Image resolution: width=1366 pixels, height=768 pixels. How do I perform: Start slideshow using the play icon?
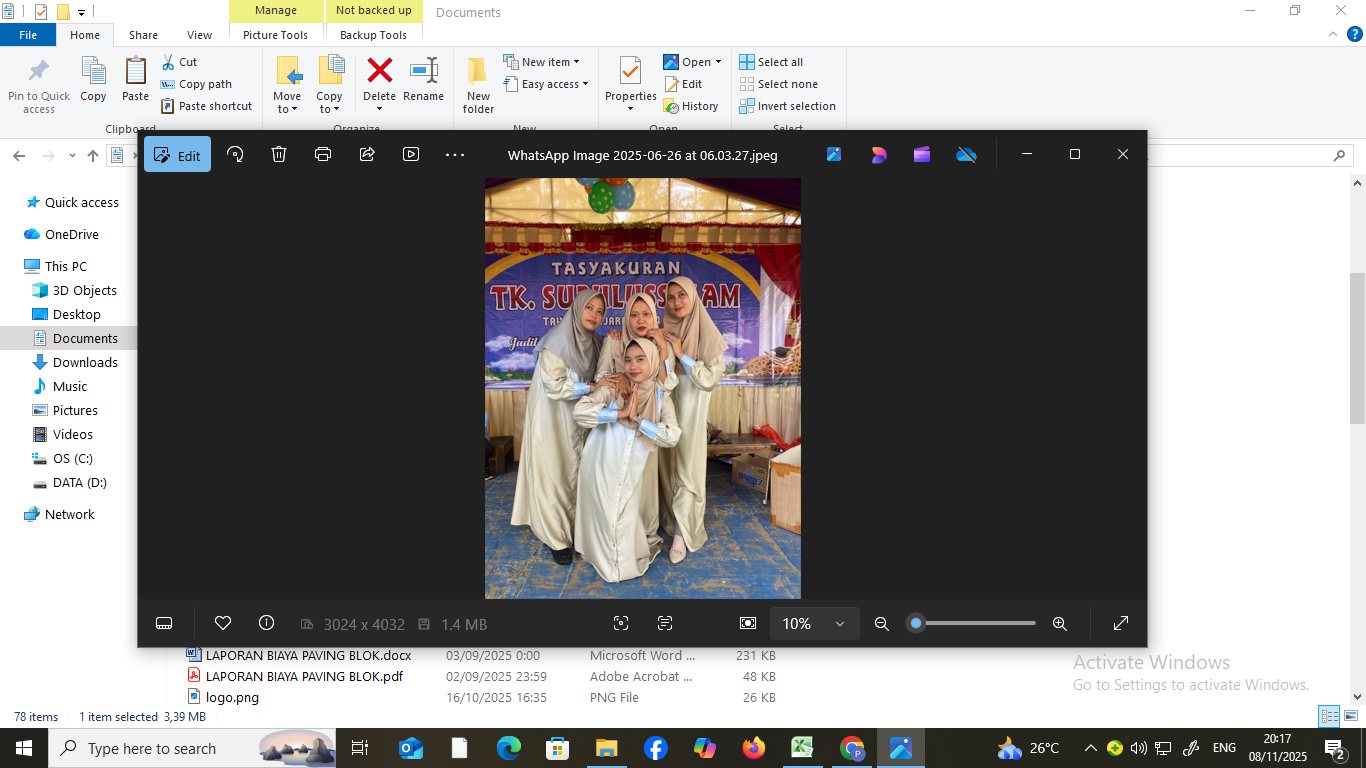click(x=411, y=154)
